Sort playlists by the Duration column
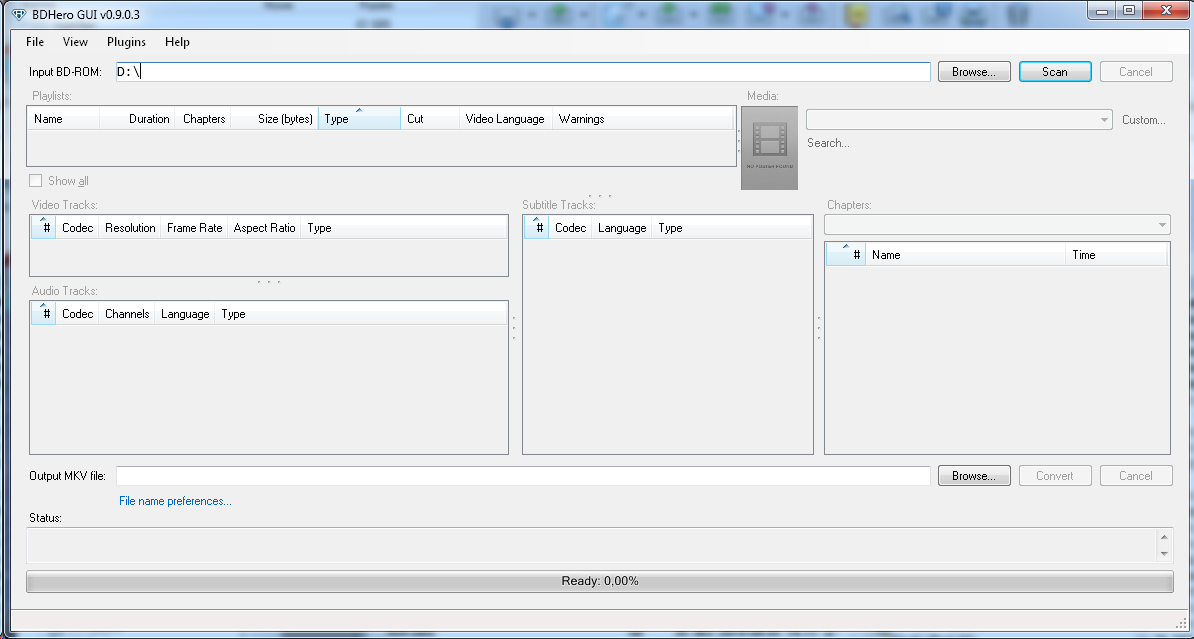The width and height of the screenshot is (1194, 639). (x=137, y=119)
